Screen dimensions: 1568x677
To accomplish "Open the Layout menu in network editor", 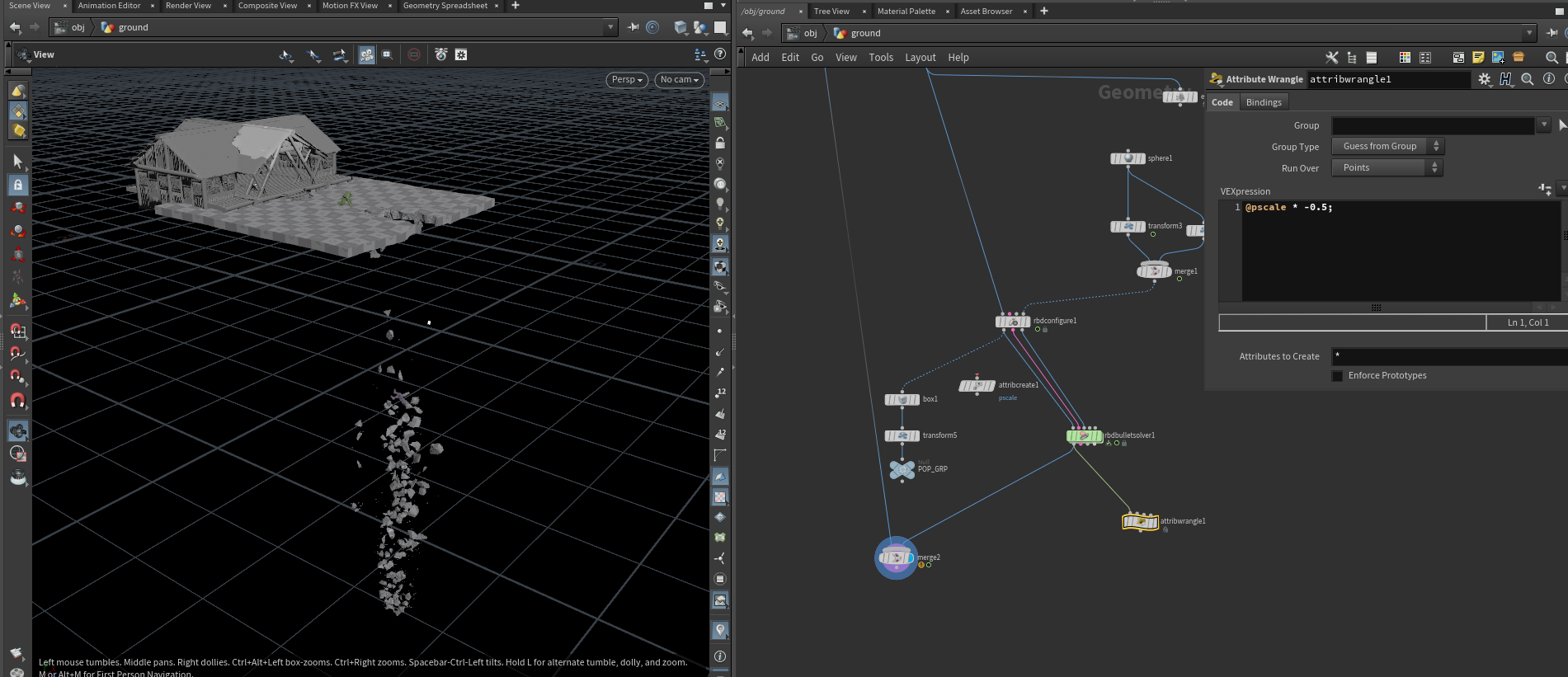I will [920, 58].
